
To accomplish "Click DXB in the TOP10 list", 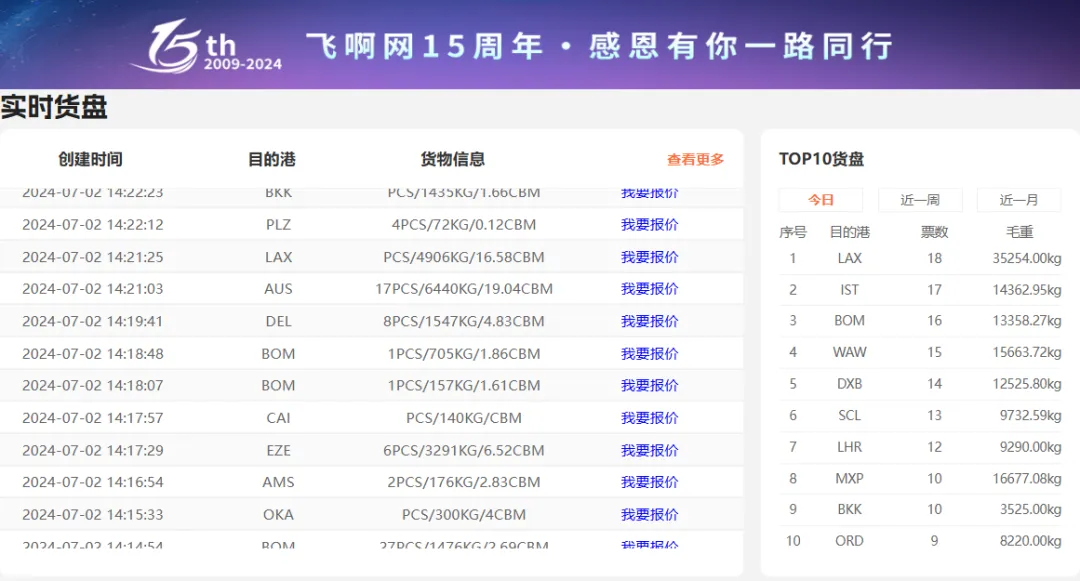I will [x=849, y=383].
